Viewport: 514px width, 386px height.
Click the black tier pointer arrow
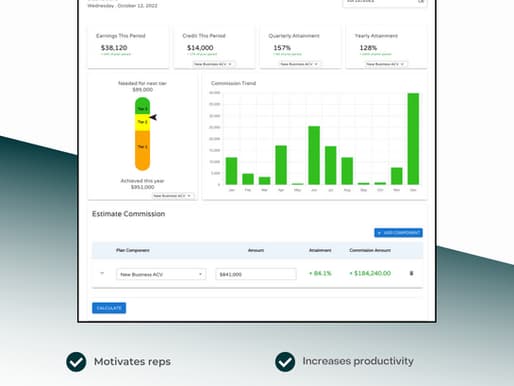pyautogui.click(x=153, y=117)
